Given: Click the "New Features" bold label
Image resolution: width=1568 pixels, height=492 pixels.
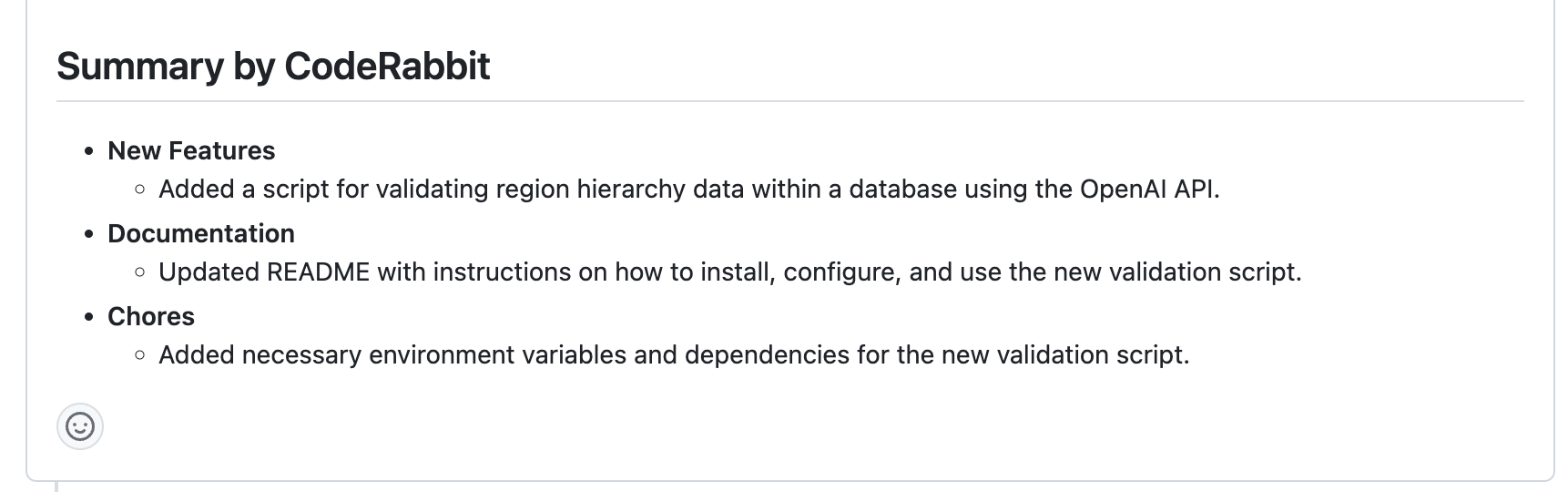Looking at the screenshot, I should (191, 150).
